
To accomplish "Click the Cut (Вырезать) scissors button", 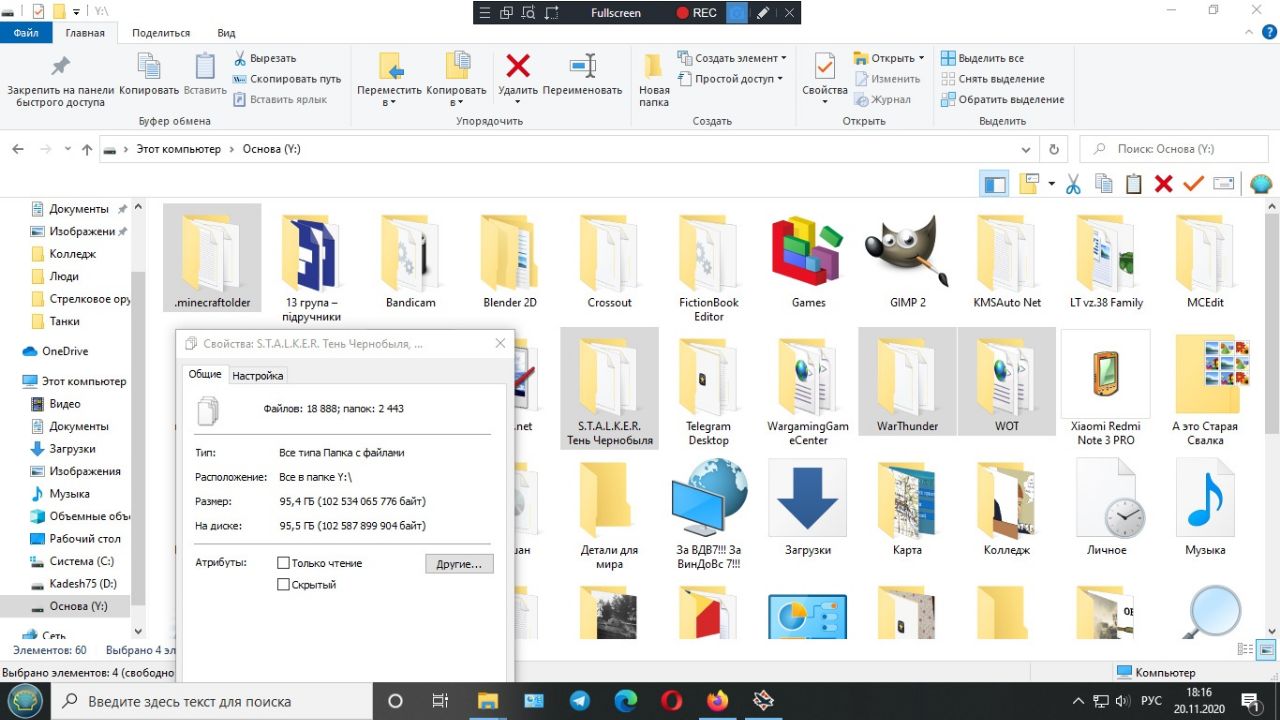I will click(x=264, y=58).
